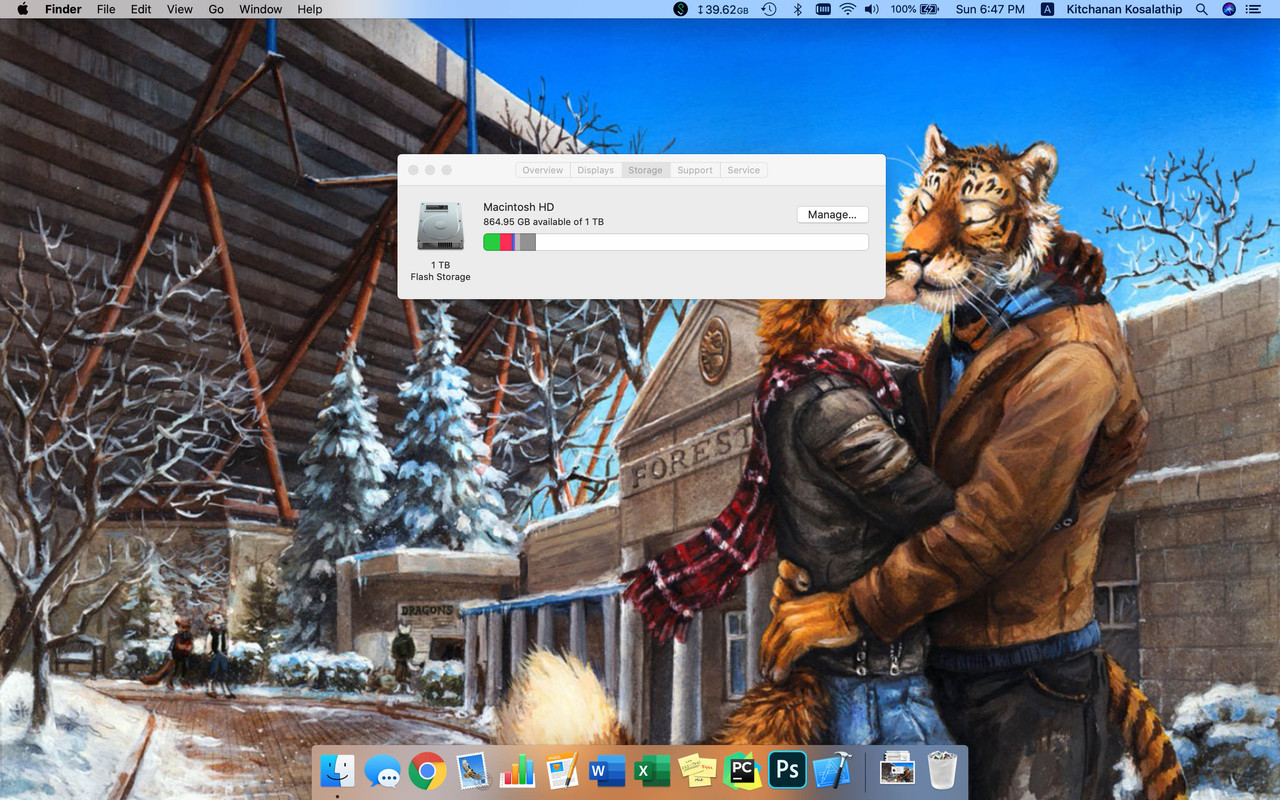This screenshot has height=800, width=1280.
Task: Show battery status at 100%
Action: [x=915, y=9]
